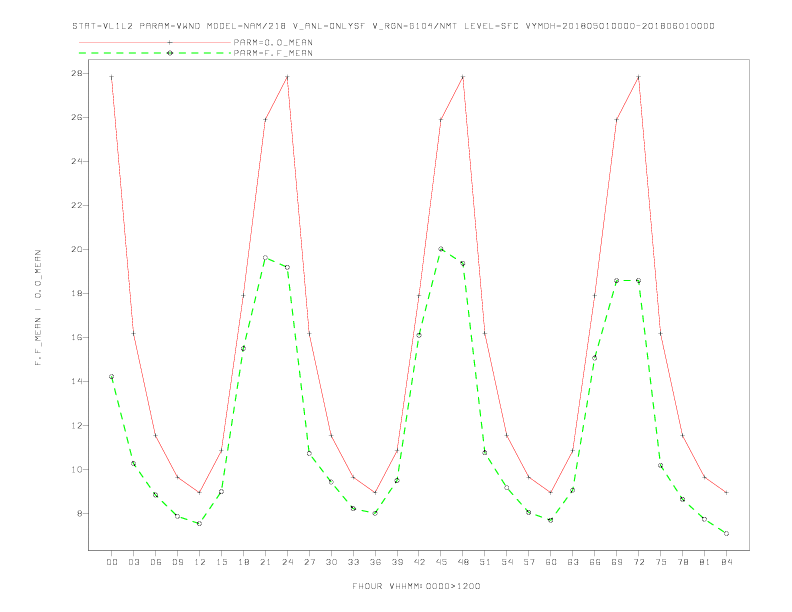Click the x-axis tick label 39
Screen dimensions: 792x612
[397, 562]
